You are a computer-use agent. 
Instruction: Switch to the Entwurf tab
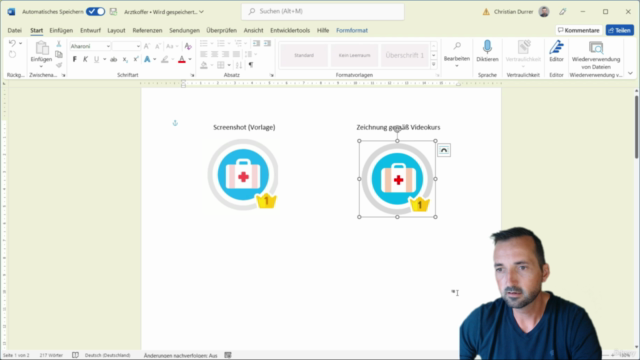point(90,30)
